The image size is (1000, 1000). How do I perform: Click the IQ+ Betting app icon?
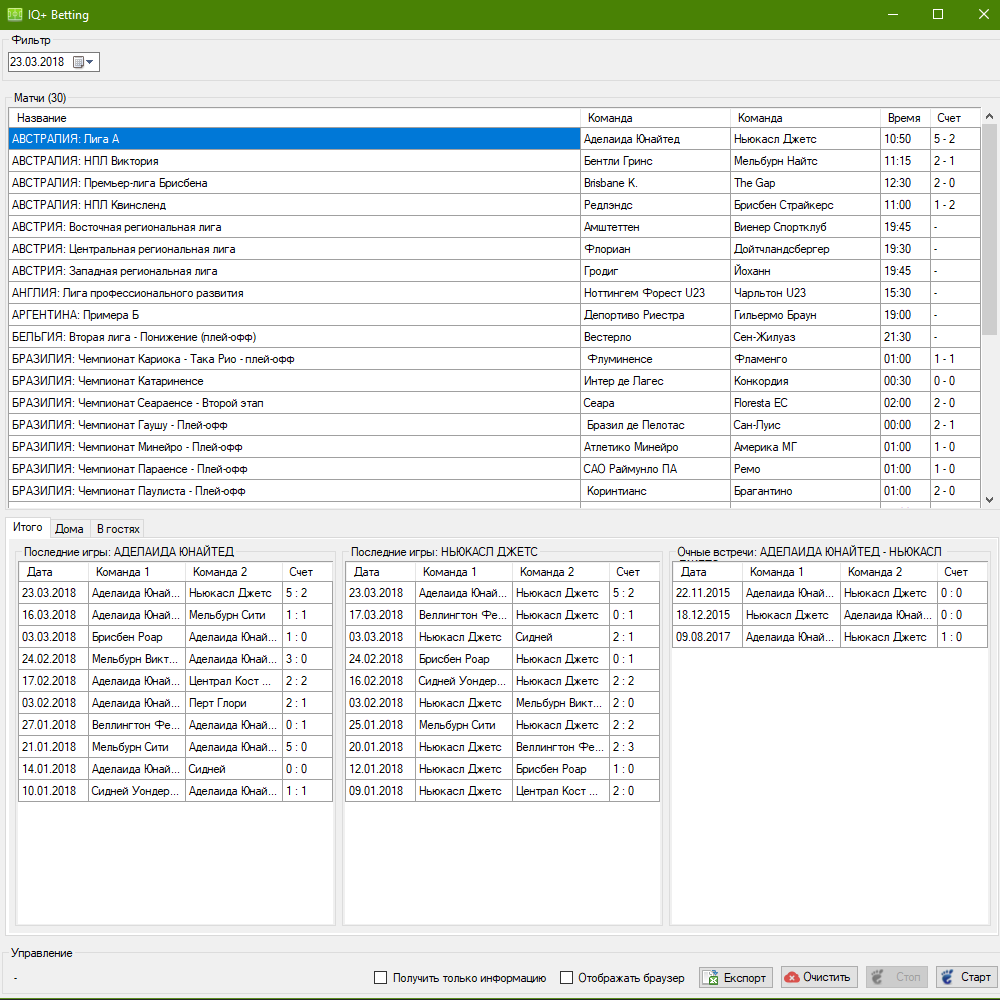coord(14,14)
